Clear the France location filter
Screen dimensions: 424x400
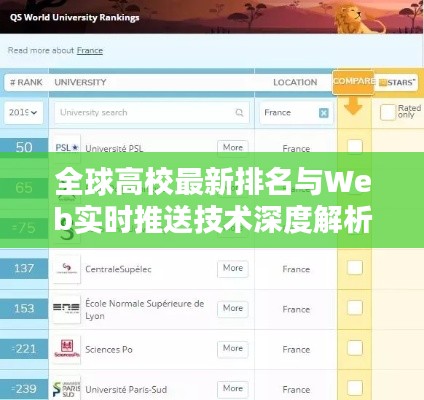tap(323, 113)
